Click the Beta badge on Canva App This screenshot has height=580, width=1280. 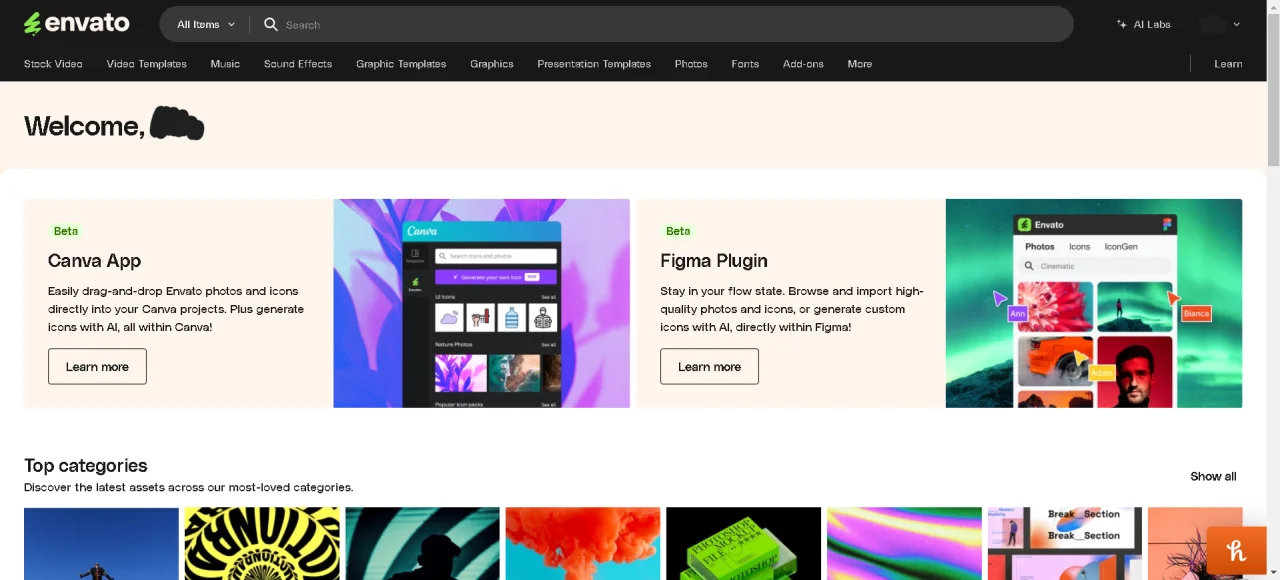[x=66, y=231]
